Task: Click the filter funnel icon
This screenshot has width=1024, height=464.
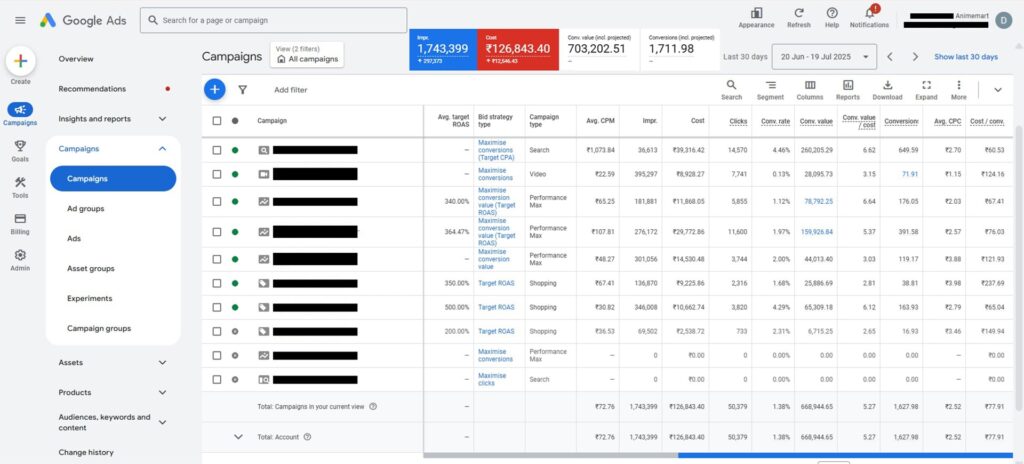Action: [x=243, y=90]
